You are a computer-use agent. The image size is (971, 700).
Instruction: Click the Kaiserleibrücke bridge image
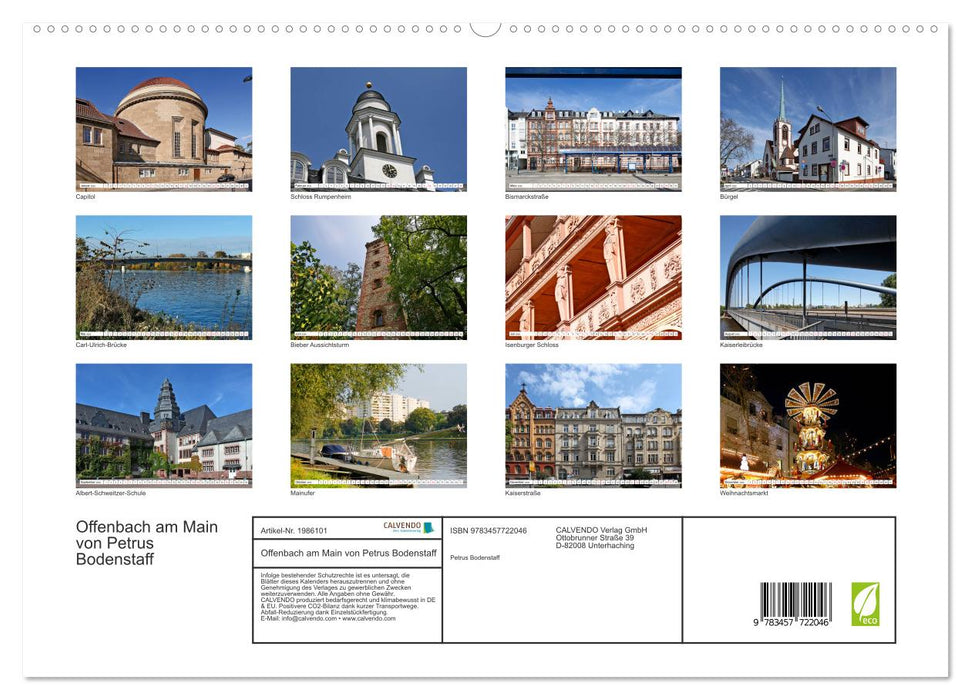tap(807, 277)
